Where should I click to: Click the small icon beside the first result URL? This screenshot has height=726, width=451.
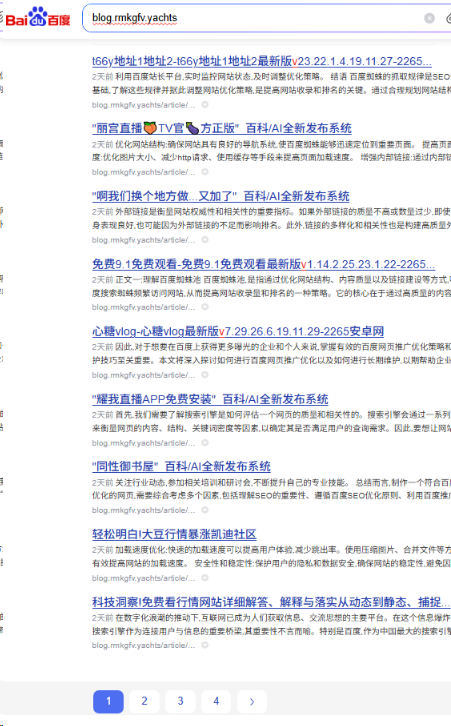(x=205, y=105)
